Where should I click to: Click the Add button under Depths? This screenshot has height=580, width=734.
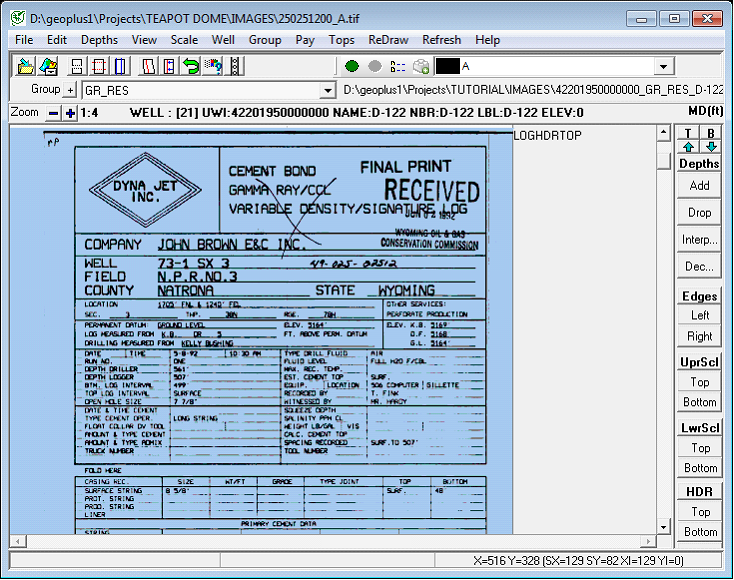pos(699,185)
